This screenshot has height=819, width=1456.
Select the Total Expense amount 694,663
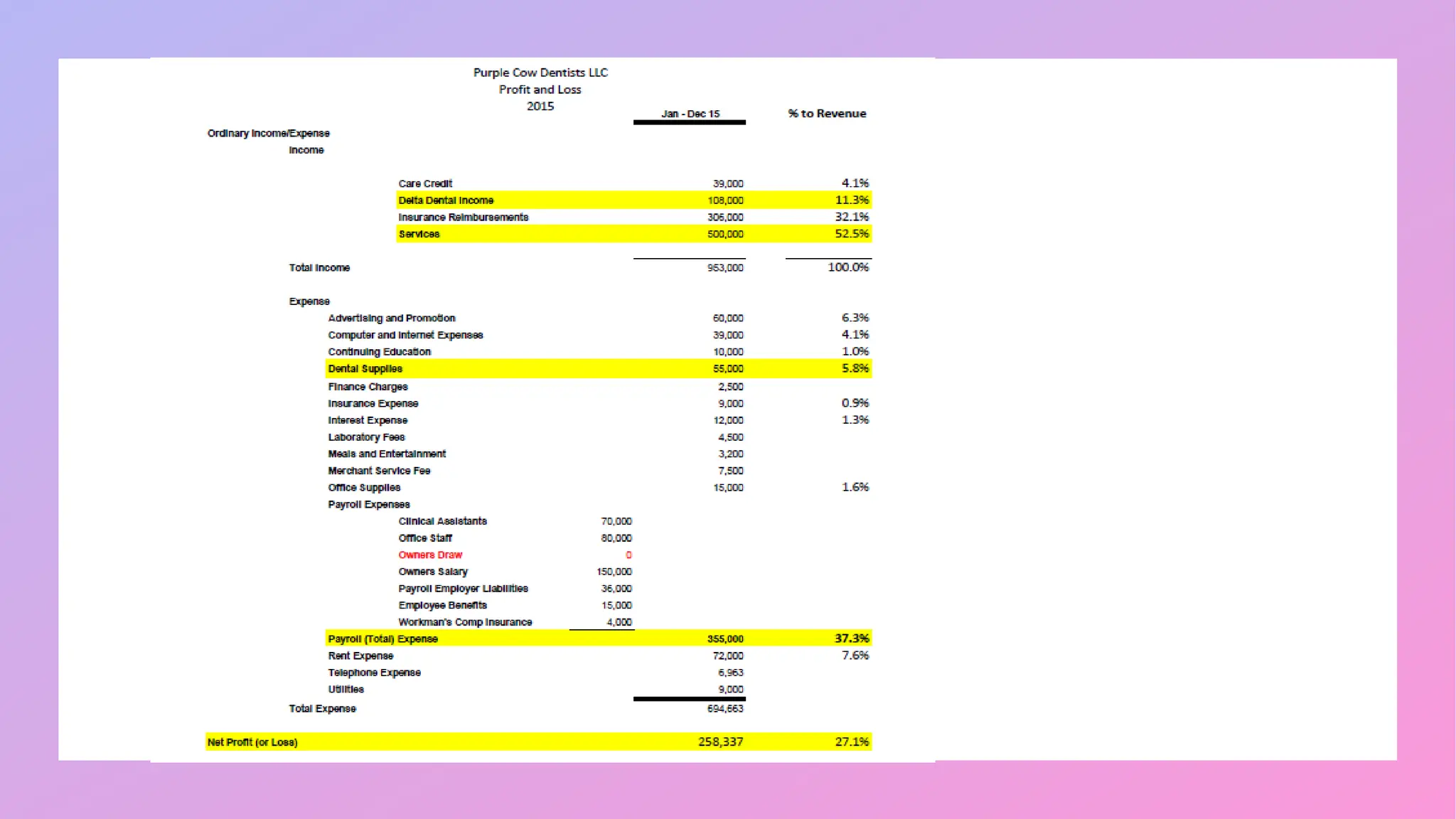point(725,709)
